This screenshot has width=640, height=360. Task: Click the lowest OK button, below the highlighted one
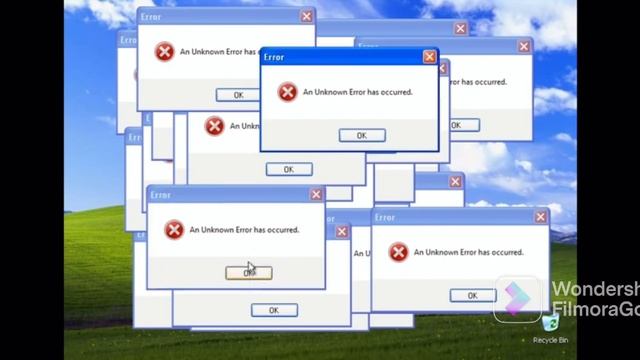tap(274, 310)
